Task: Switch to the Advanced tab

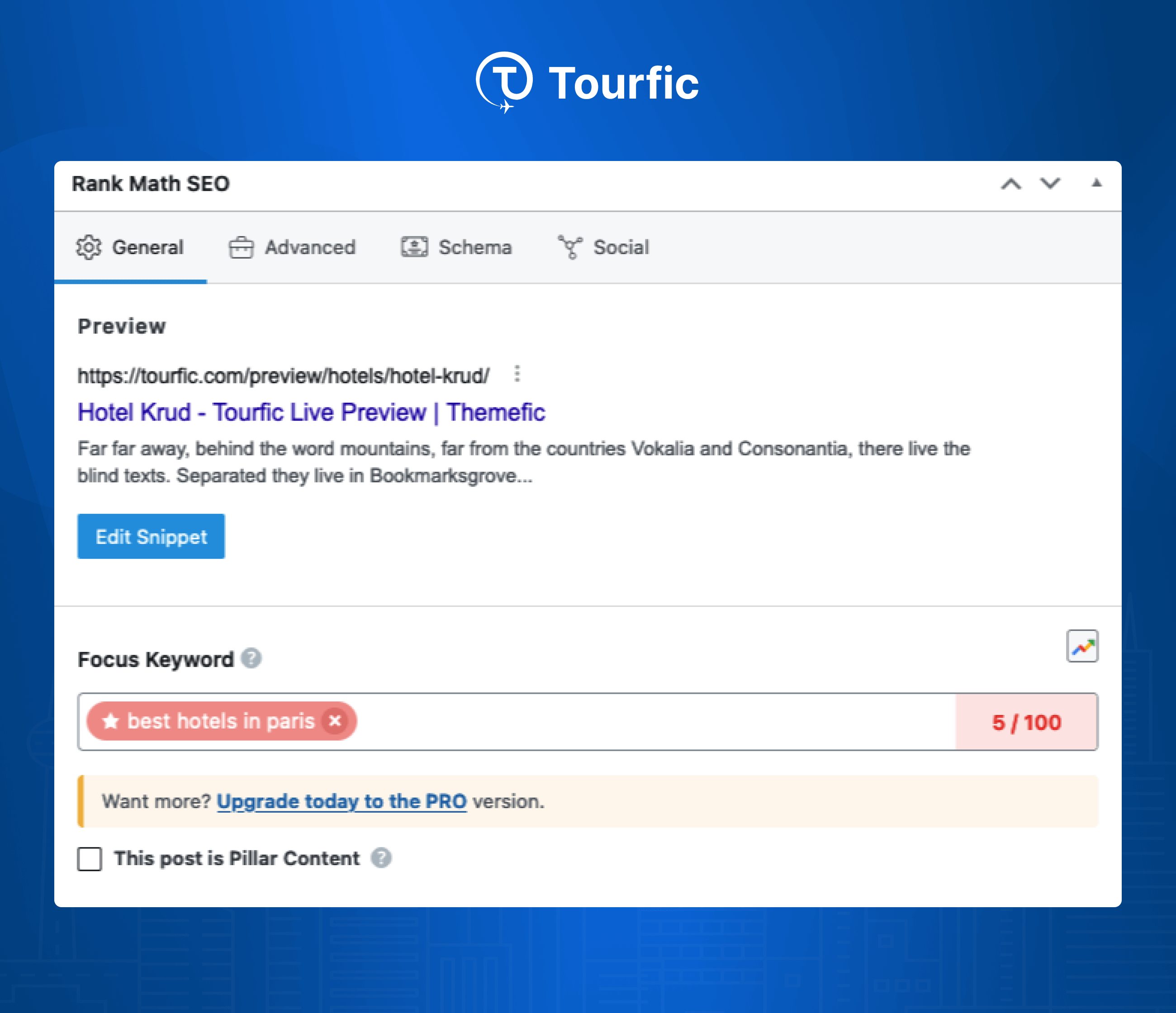Action: (x=292, y=247)
